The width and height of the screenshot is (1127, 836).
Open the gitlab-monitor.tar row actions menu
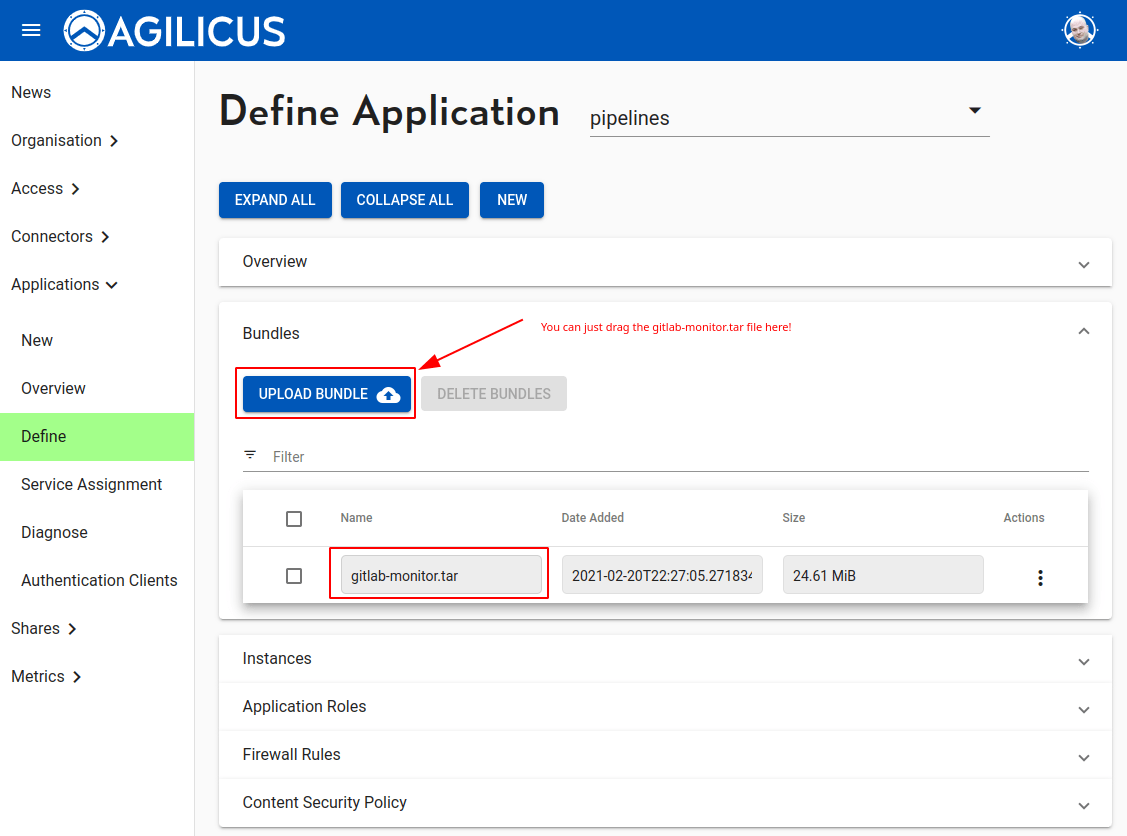[x=1040, y=577]
